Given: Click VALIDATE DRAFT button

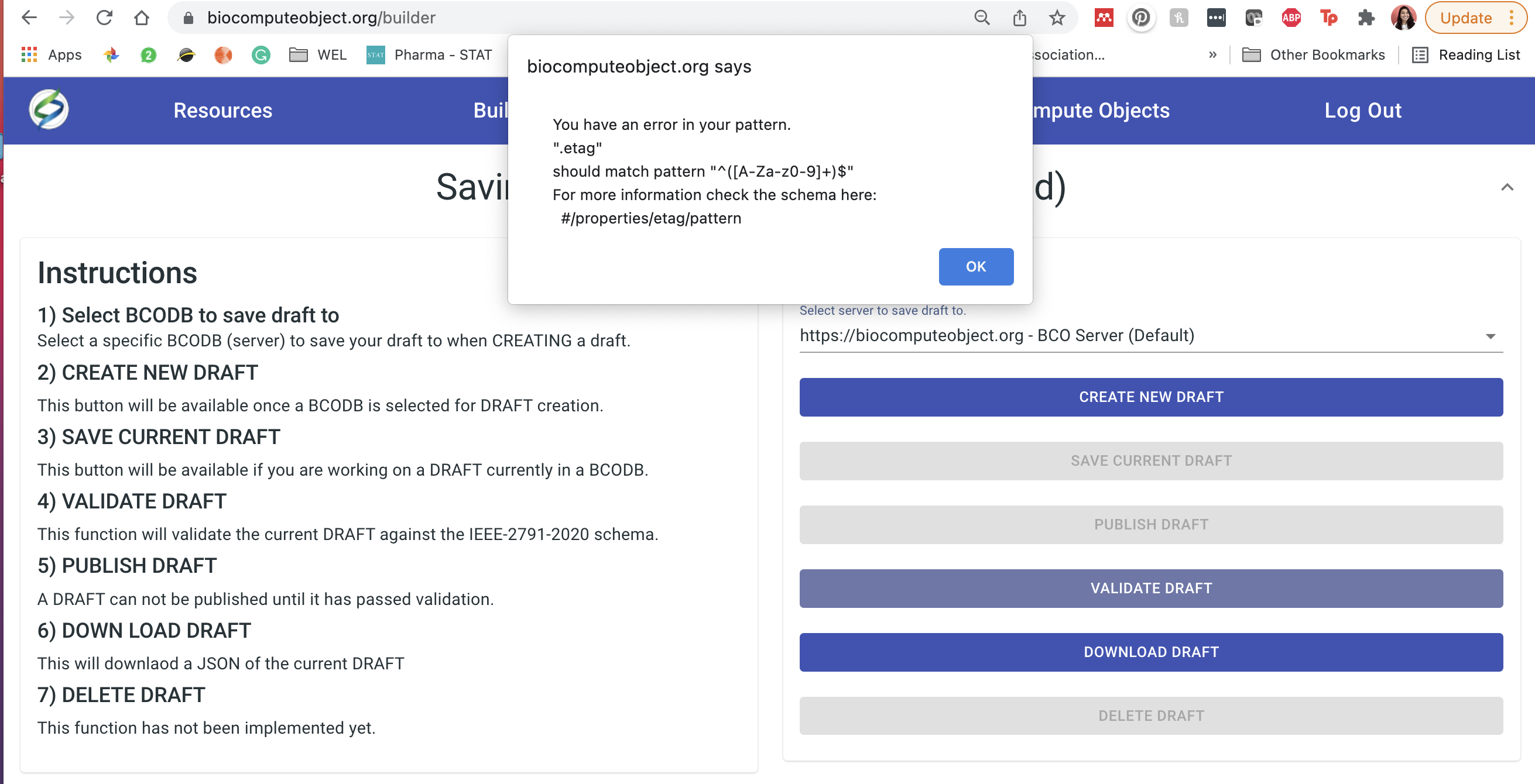Looking at the screenshot, I should 1151,588.
